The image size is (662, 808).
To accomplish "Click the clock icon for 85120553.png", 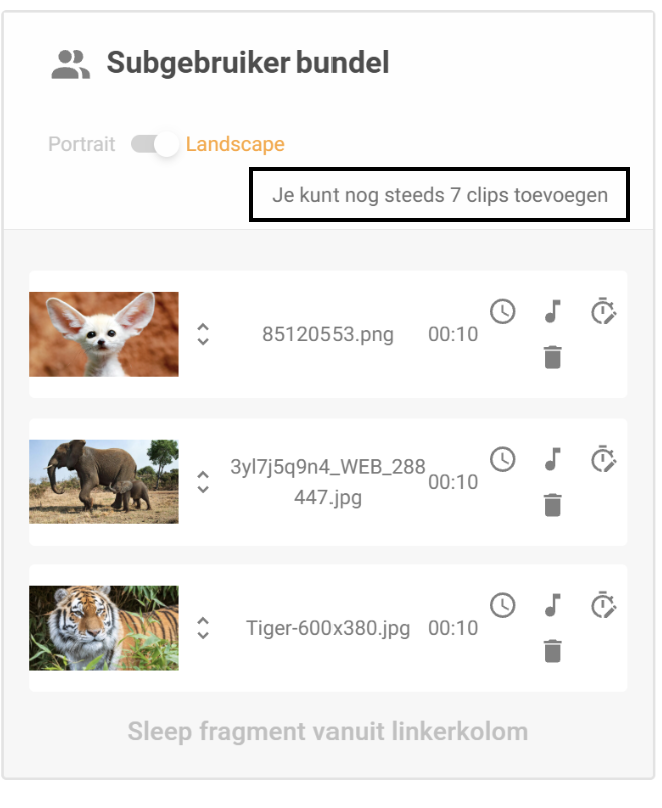I will [x=502, y=311].
